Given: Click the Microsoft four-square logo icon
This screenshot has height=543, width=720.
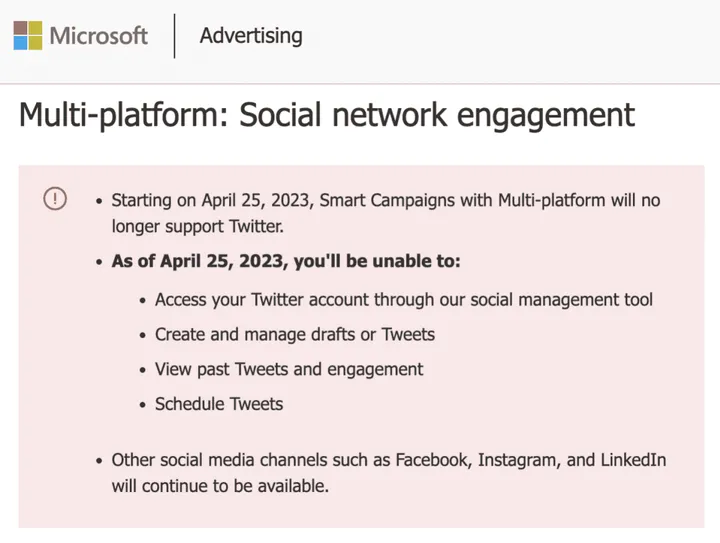Looking at the screenshot, I should 28,35.
